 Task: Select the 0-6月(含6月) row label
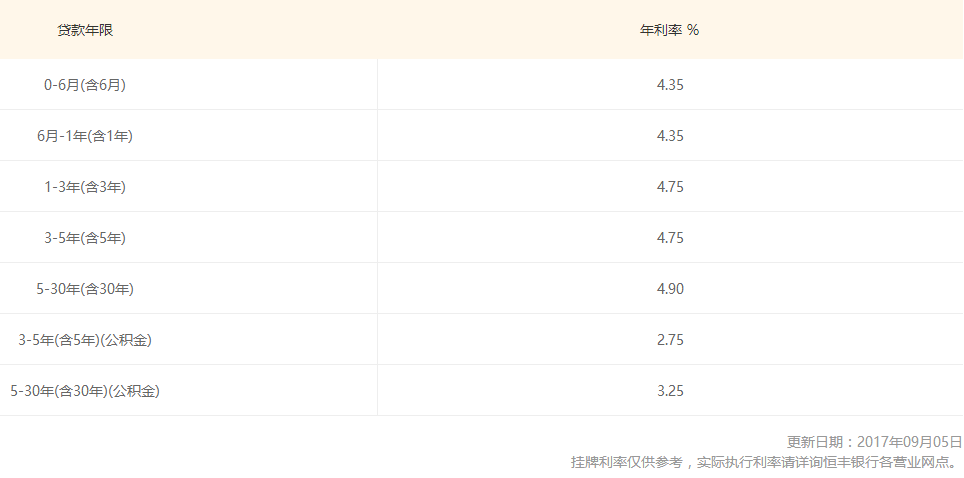(85, 85)
